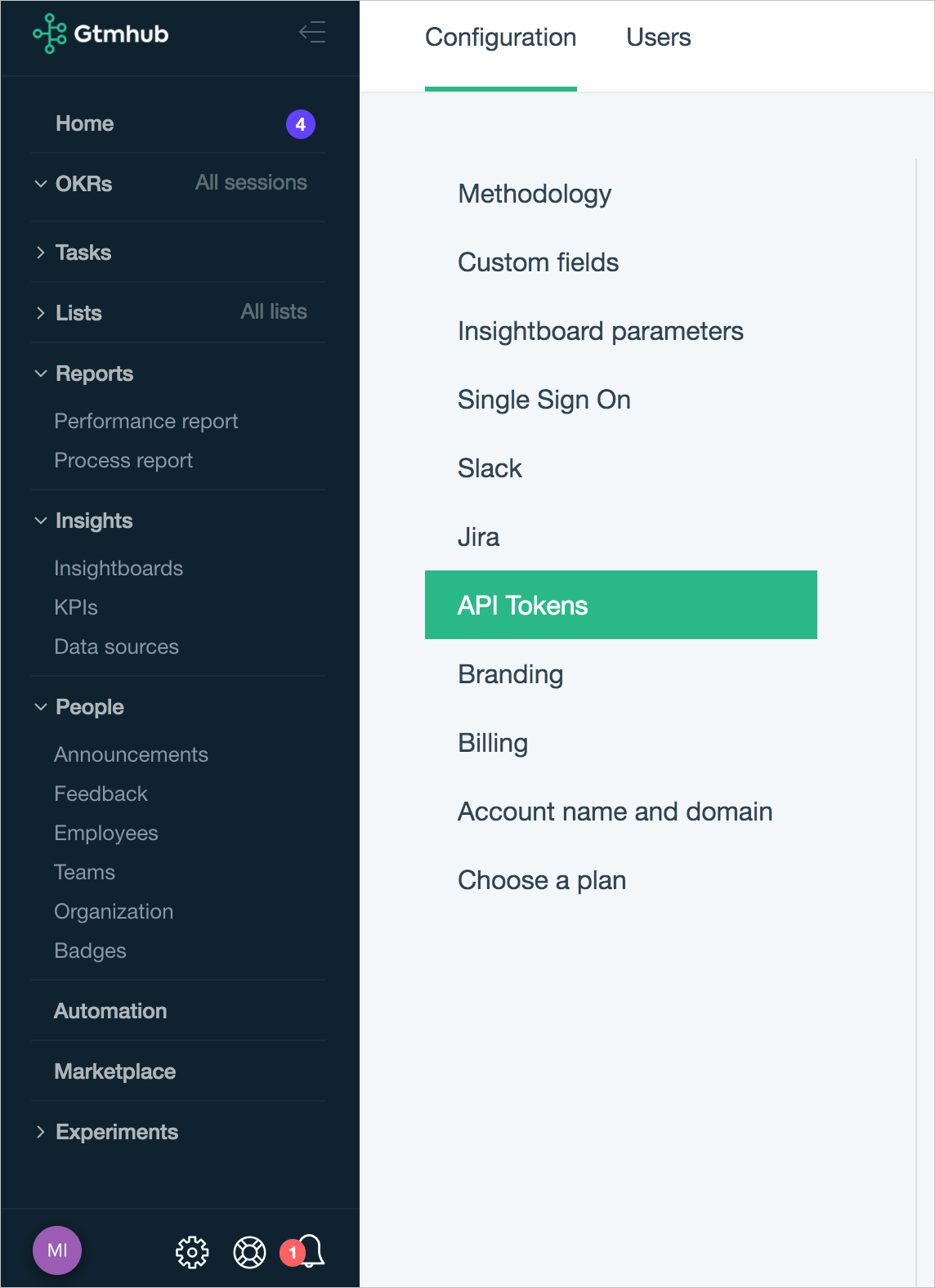The width and height of the screenshot is (935, 1288).
Task: Click the Tasks label
Action: [x=83, y=253]
